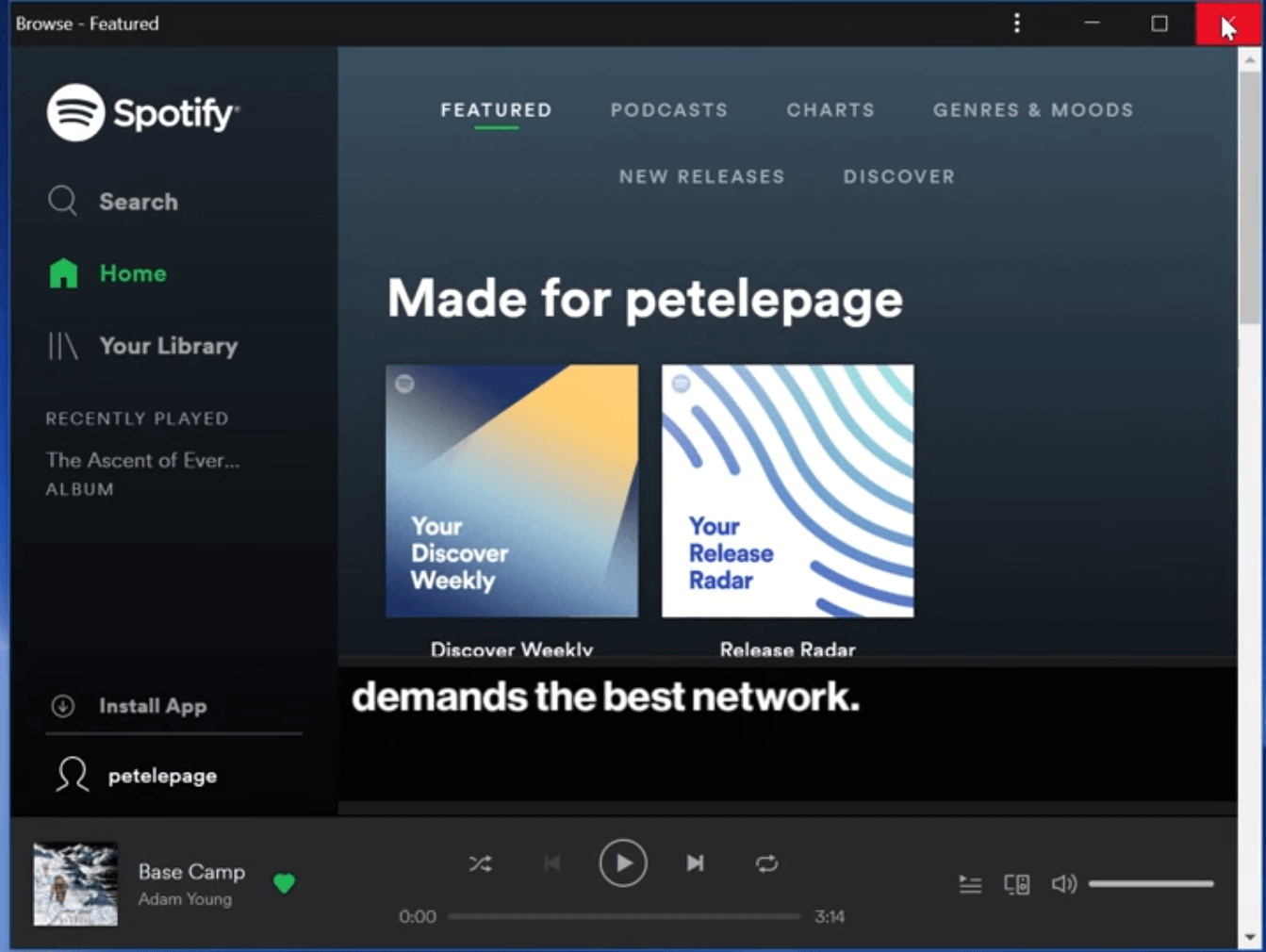
Task: Click the vertical scrollbar thumb
Action: pyautogui.click(x=1251, y=196)
